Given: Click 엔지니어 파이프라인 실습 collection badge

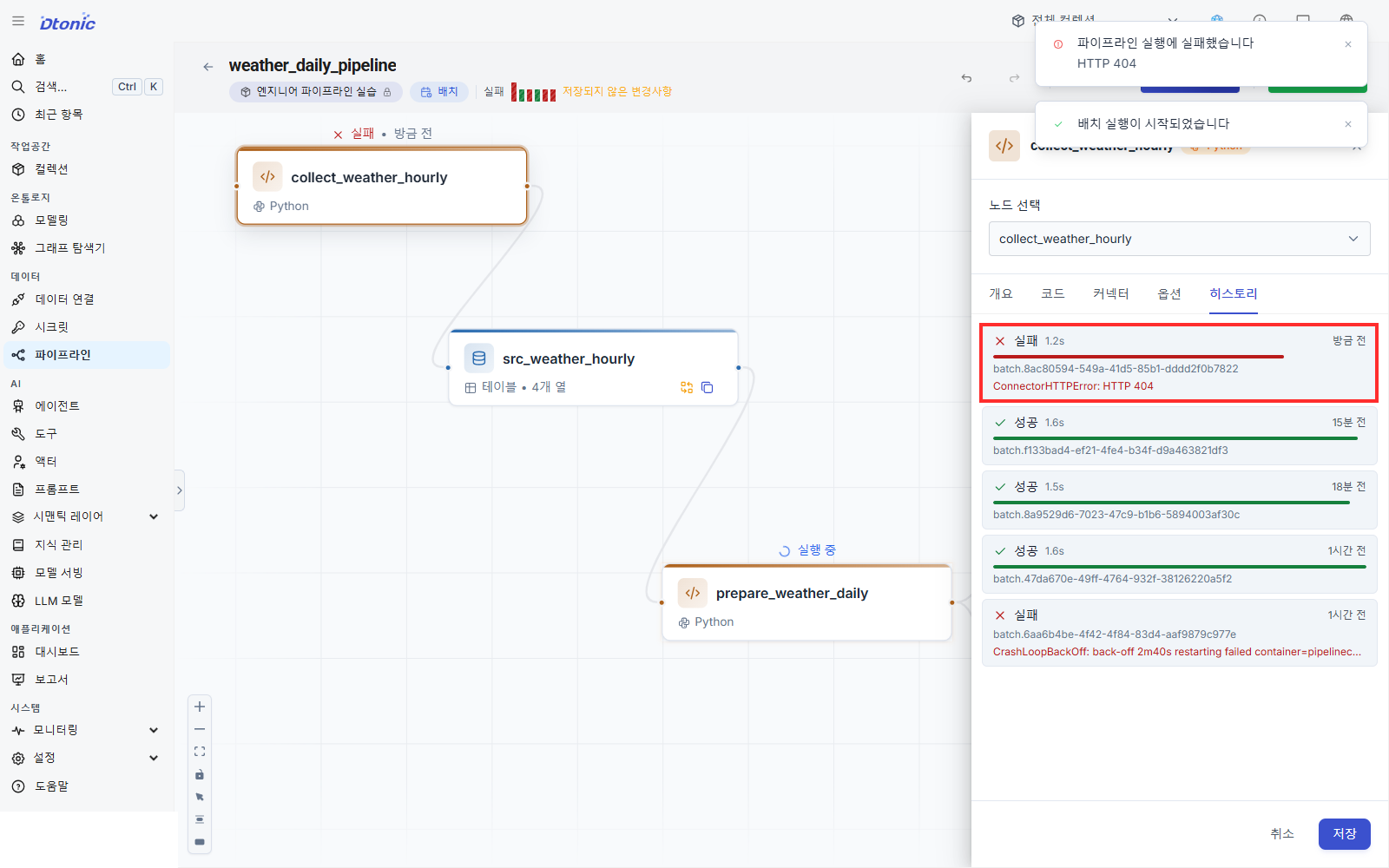Looking at the screenshot, I should (x=316, y=91).
